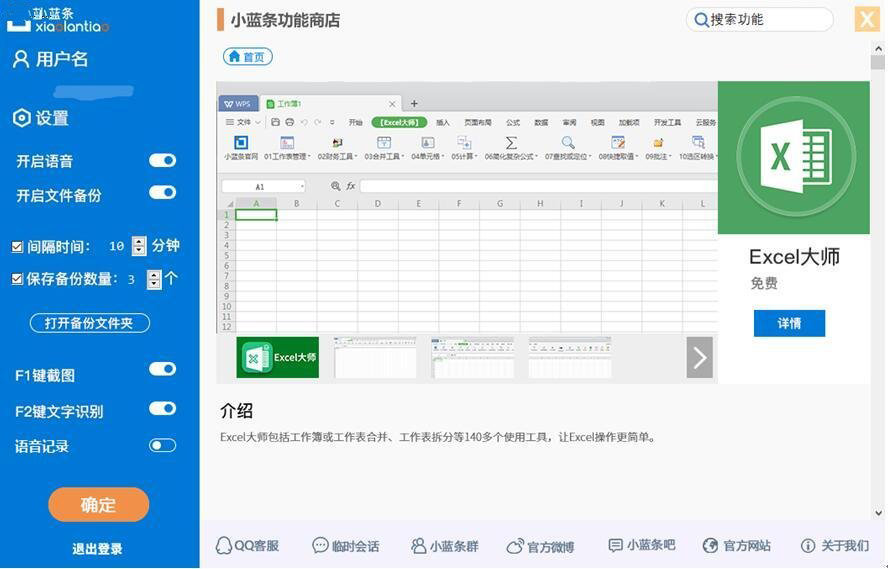Click the 用户名 user profile icon

click(x=21, y=59)
